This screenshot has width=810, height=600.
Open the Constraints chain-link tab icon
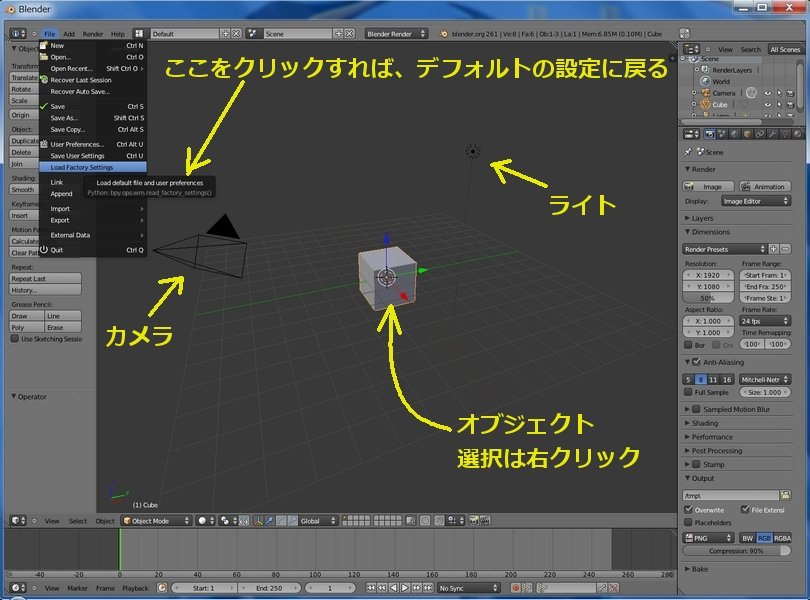pos(760,134)
